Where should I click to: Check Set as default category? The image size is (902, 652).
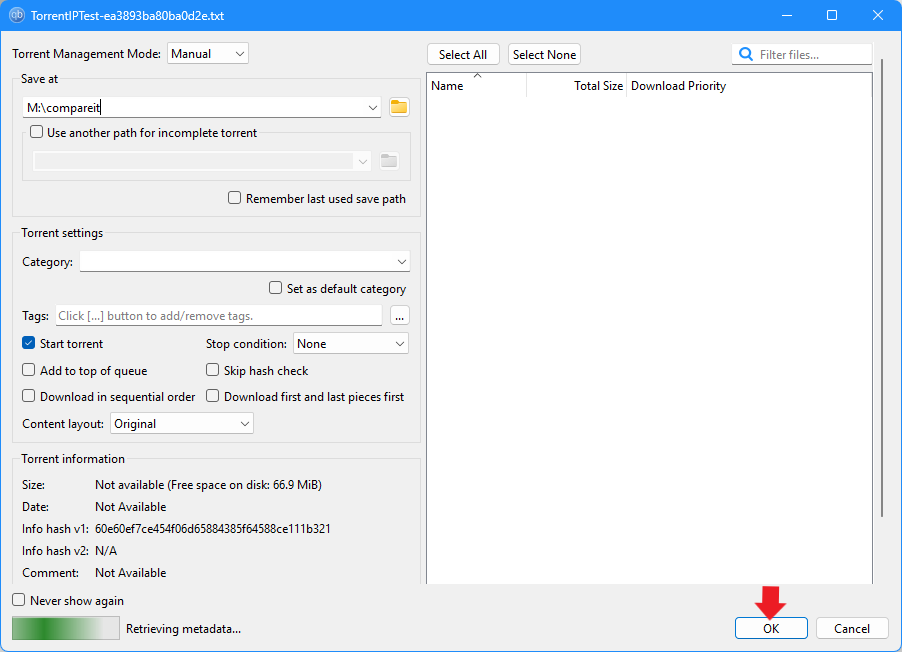(x=275, y=287)
